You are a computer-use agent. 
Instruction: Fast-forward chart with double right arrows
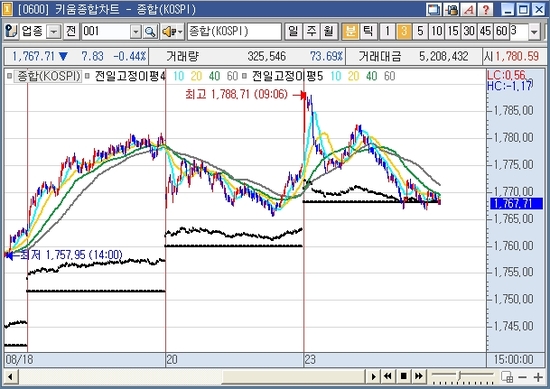tap(419, 377)
